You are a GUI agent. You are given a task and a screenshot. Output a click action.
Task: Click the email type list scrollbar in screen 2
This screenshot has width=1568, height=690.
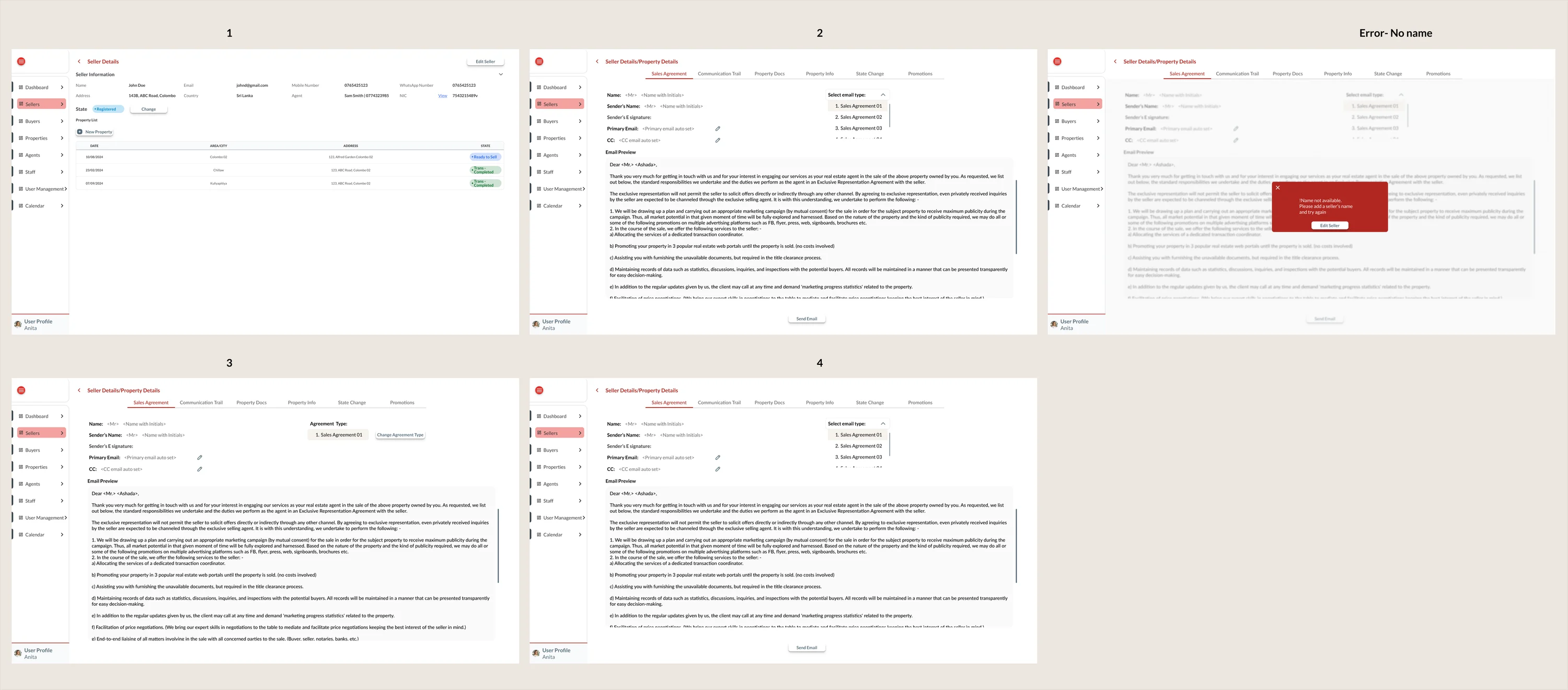pos(890,115)
